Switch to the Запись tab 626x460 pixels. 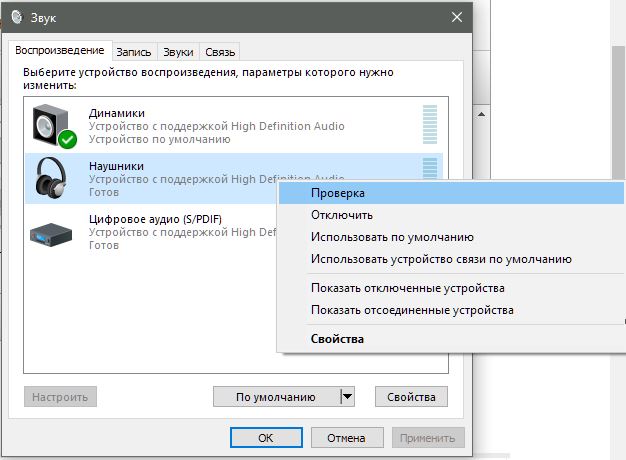(x=134, y=52)
